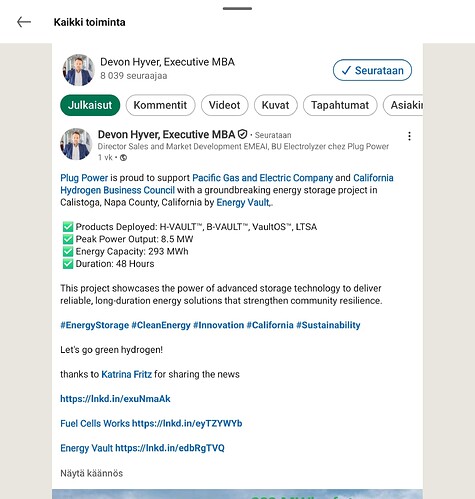Screen dimensions: 475x499
Task: Open Katrina Fritz profile link
Action: click(127, 374)
